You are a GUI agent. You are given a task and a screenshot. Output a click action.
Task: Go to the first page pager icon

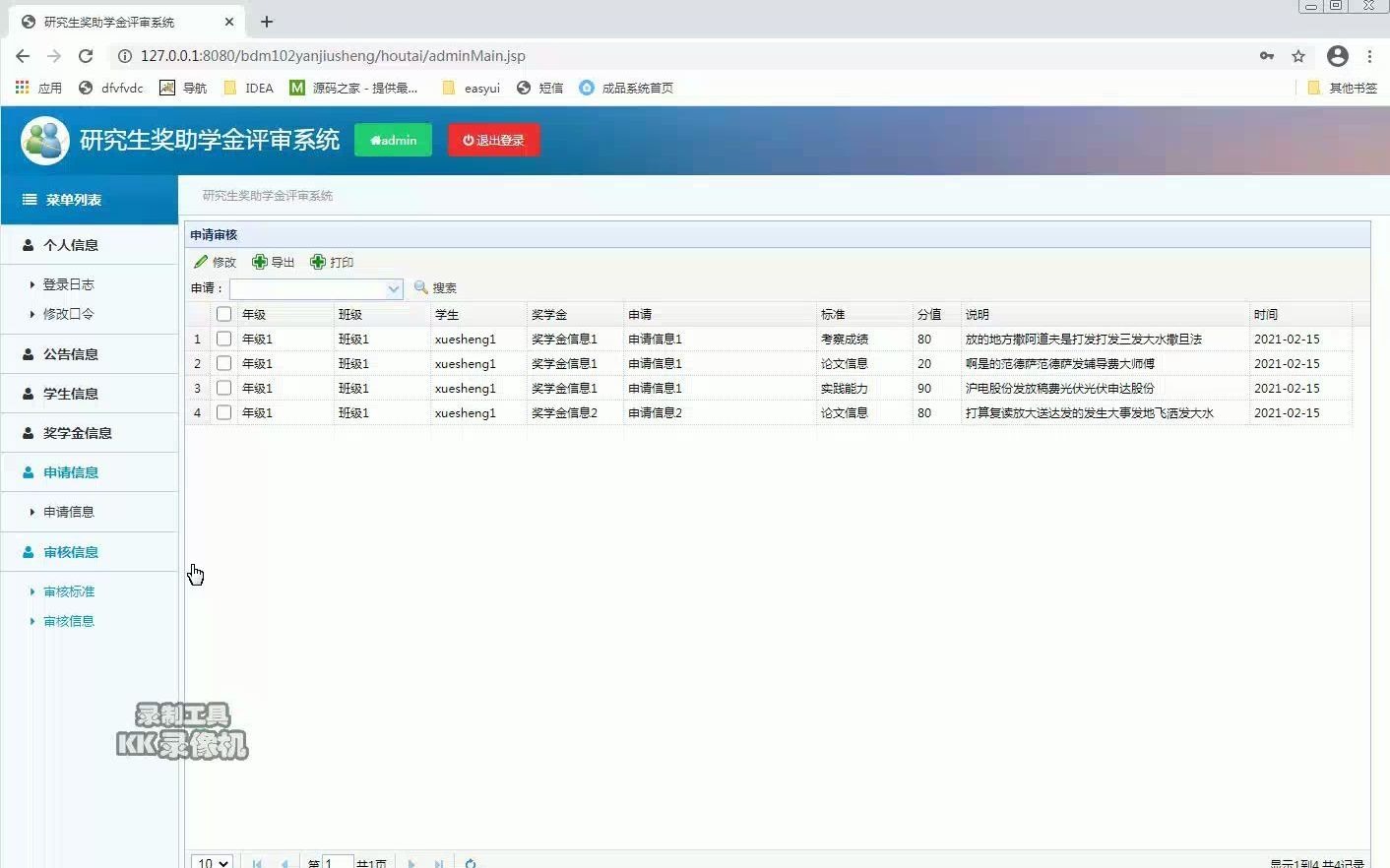[257, 863]
